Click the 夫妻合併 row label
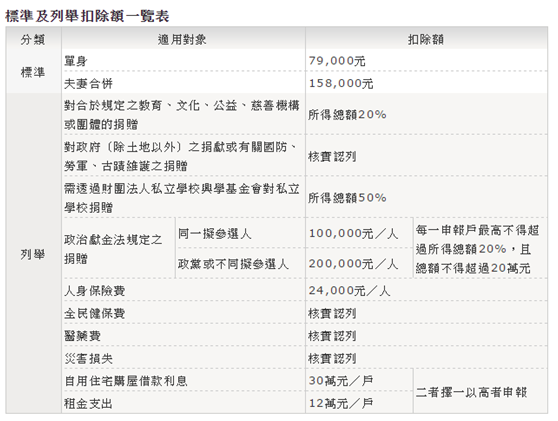The width and height of the screenshot is (558, 421). pyautogui.click(x=88, y=83)
